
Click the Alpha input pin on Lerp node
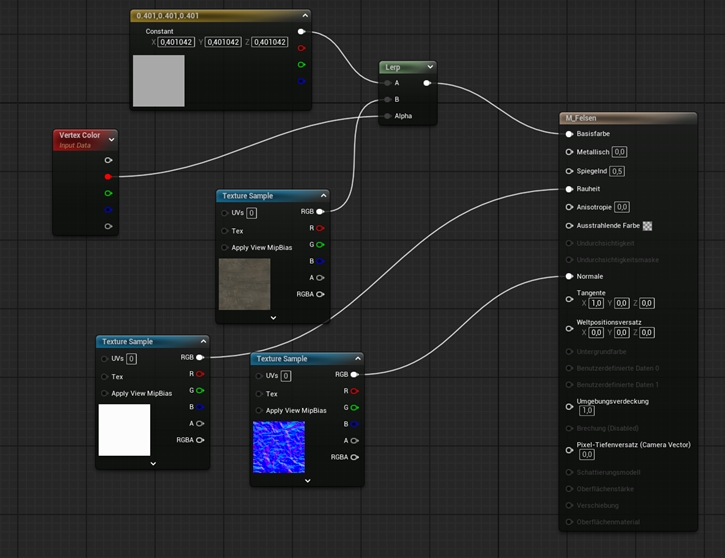387,116
